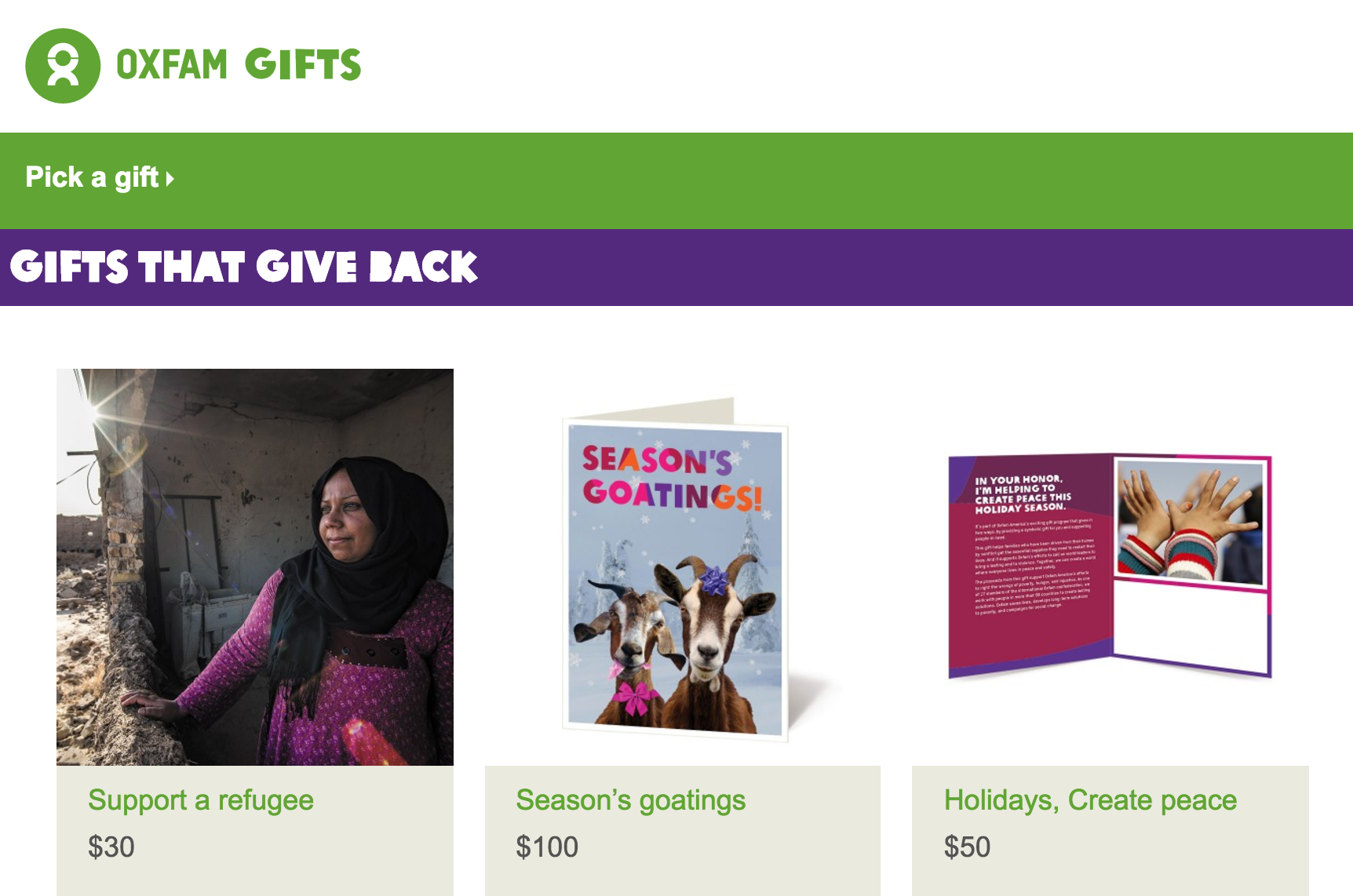
Task: Click the hands photo on the peace card
Action: click(x=1190, y=523)
